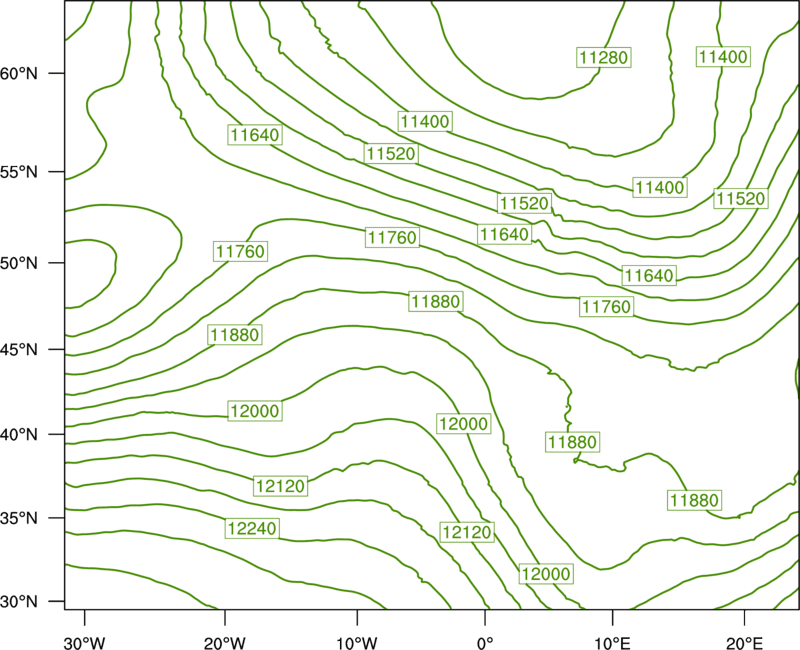The height and width of the screenshot is (650, 800).
Task: Select the 12000 label nearest 30°N
Action: [546, 574]
